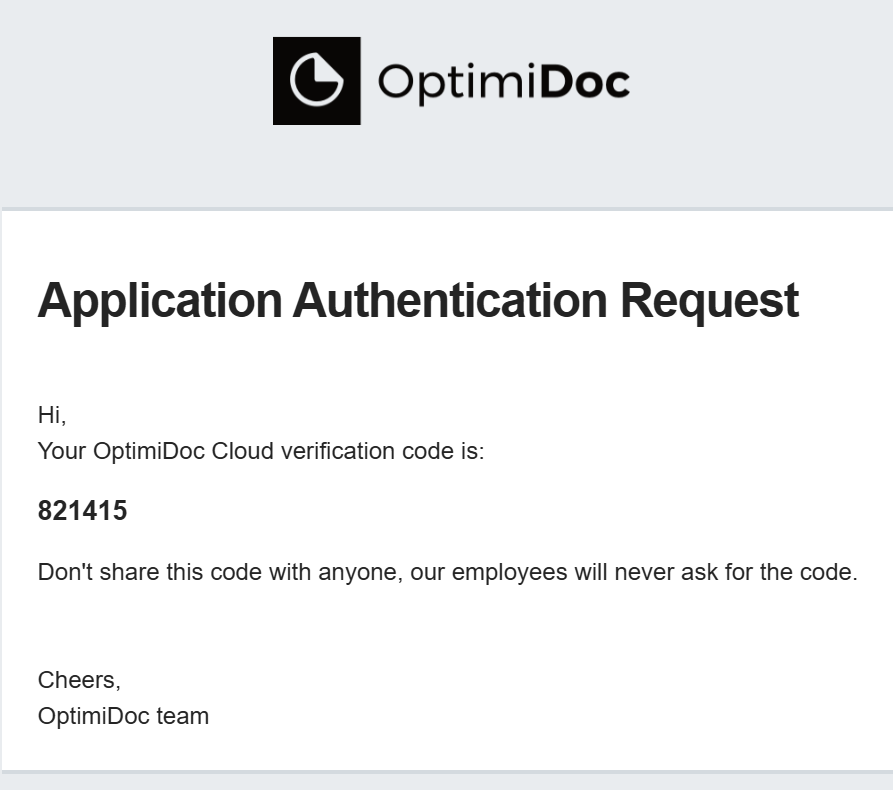Click the word "Application" in the heading

click(160, 300)
